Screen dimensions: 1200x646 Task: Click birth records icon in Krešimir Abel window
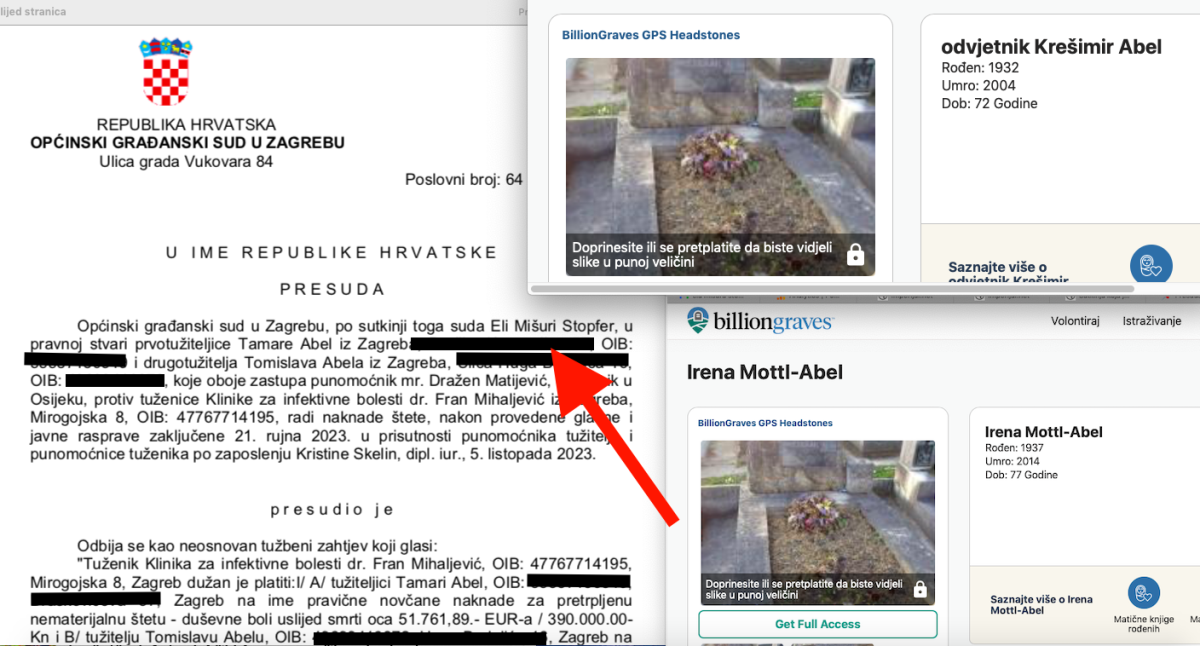coord(1151,267)
